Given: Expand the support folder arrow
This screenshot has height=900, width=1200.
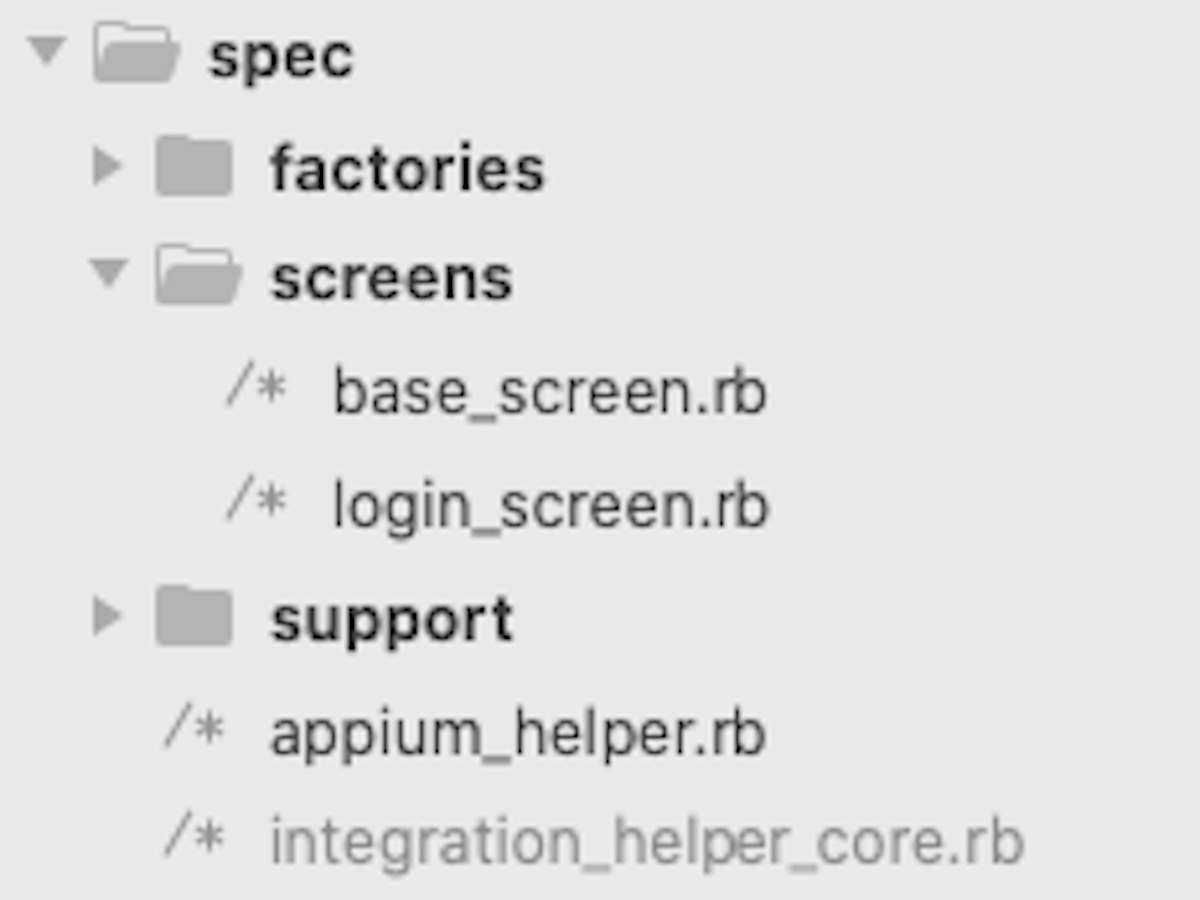Looking at the screenshot, I should click(x=107, y=617).
